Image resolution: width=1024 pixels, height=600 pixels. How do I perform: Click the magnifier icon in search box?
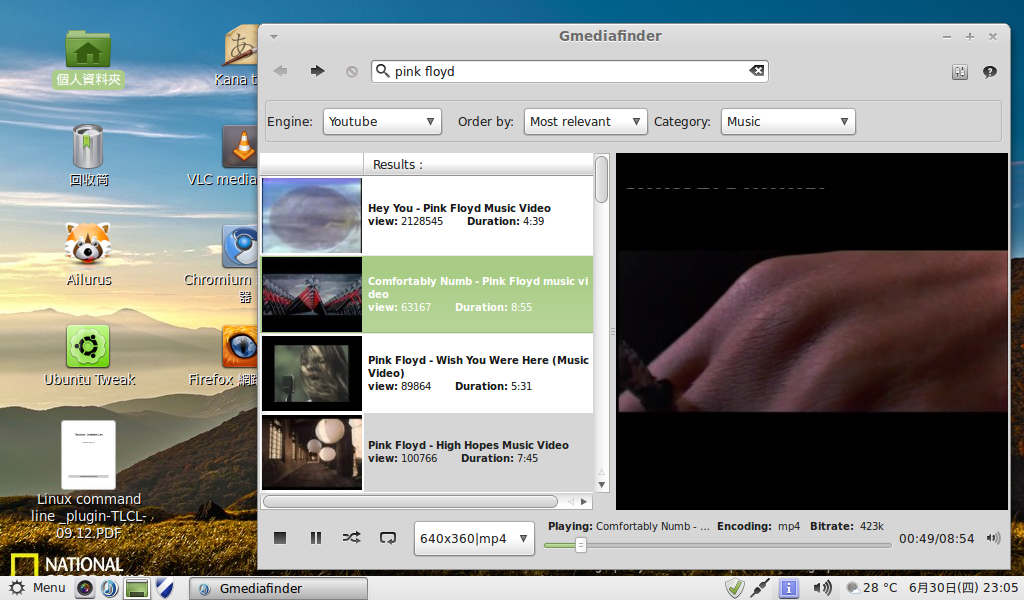(x=383, y=71)
